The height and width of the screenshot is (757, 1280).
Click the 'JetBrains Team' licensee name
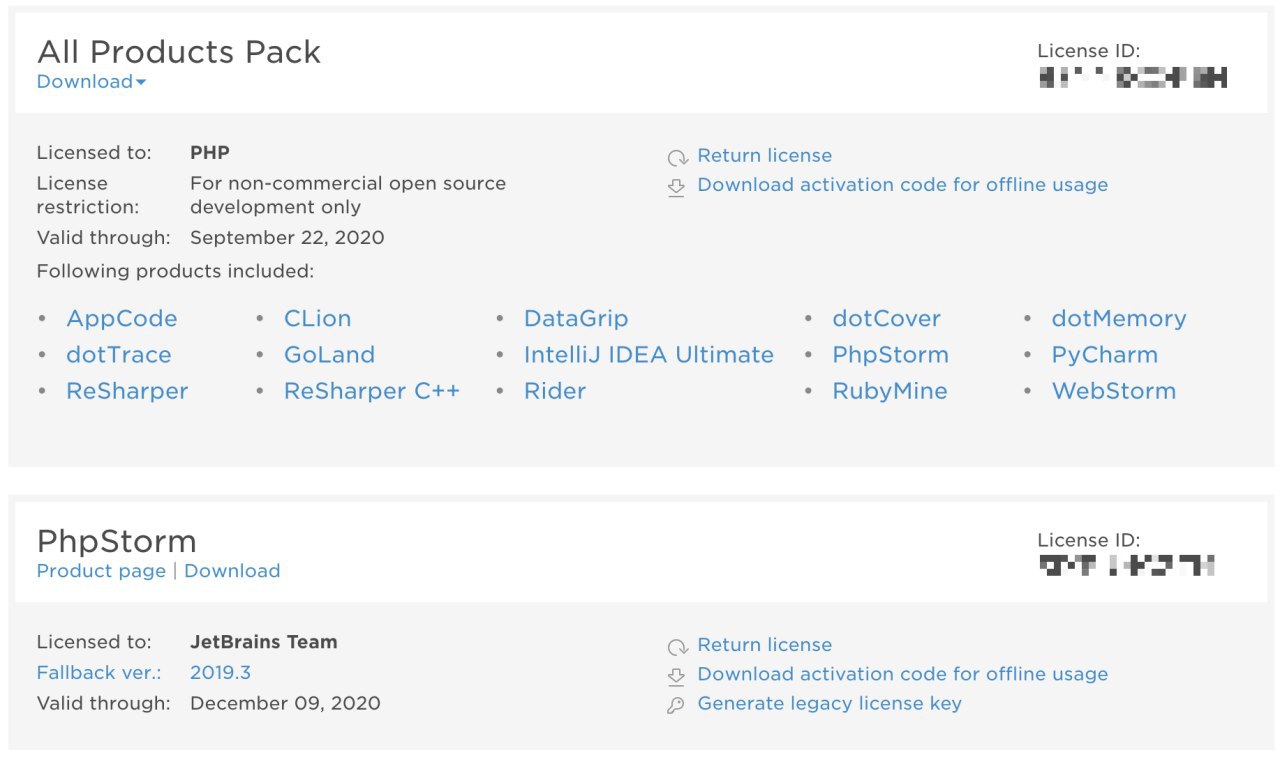tap(263, 642)
